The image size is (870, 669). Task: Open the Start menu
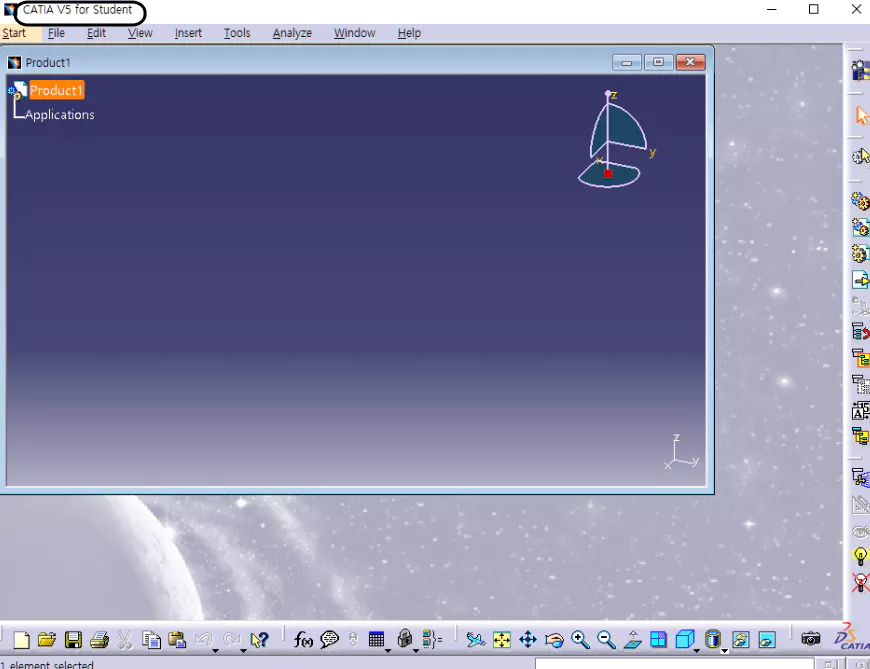point(14,33)
